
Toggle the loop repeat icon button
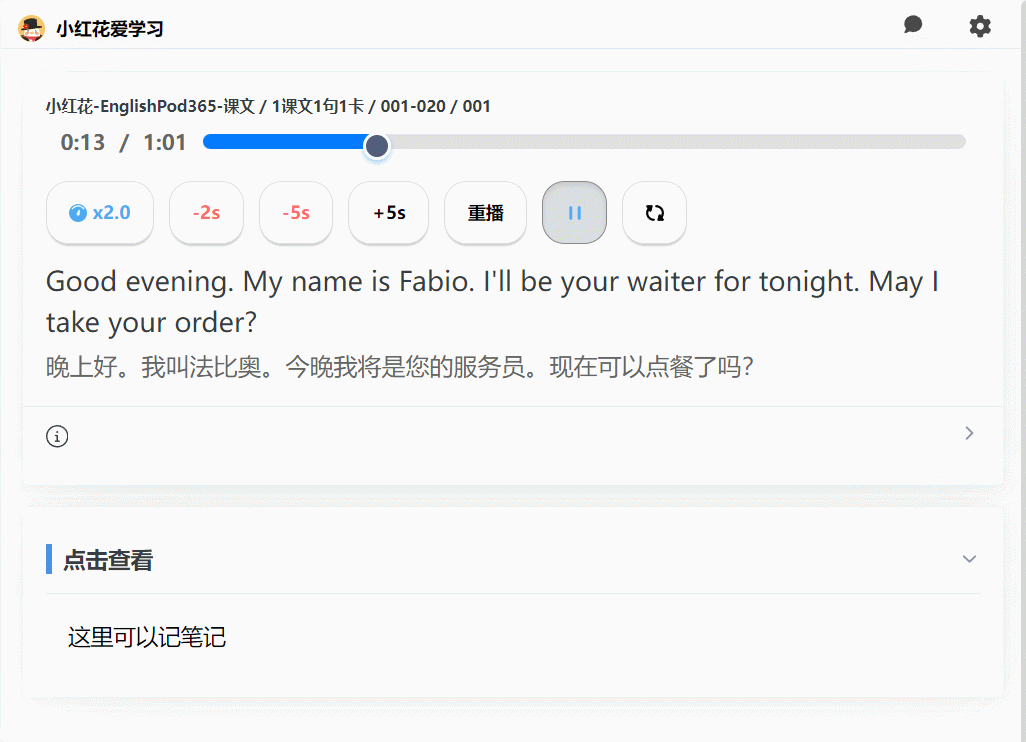(x=654, y=212)
